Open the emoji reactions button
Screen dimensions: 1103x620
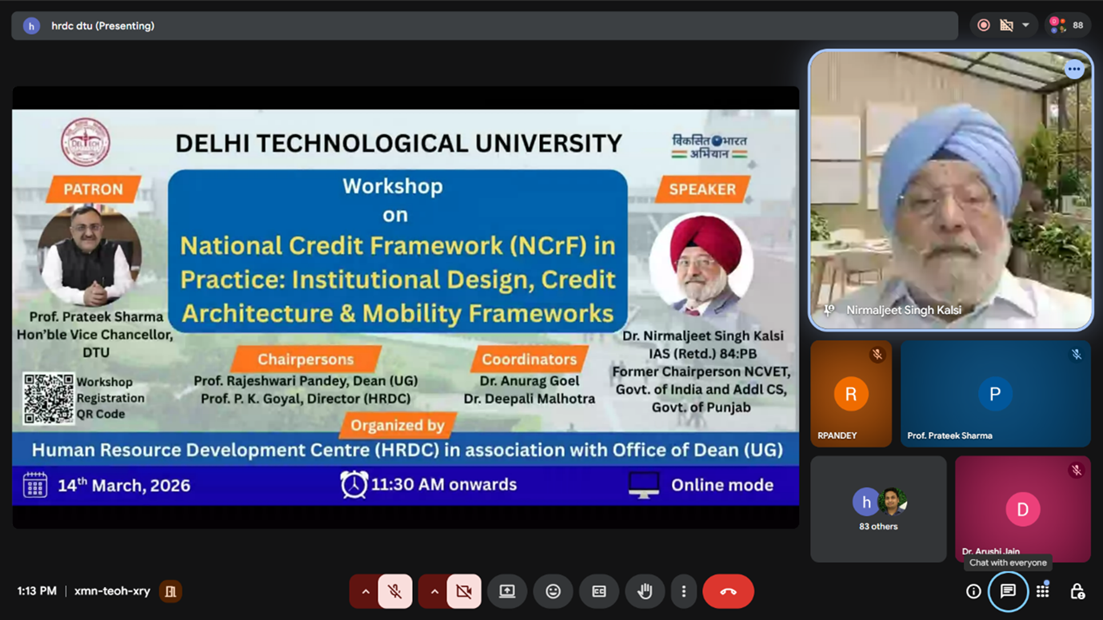point(553,591)
